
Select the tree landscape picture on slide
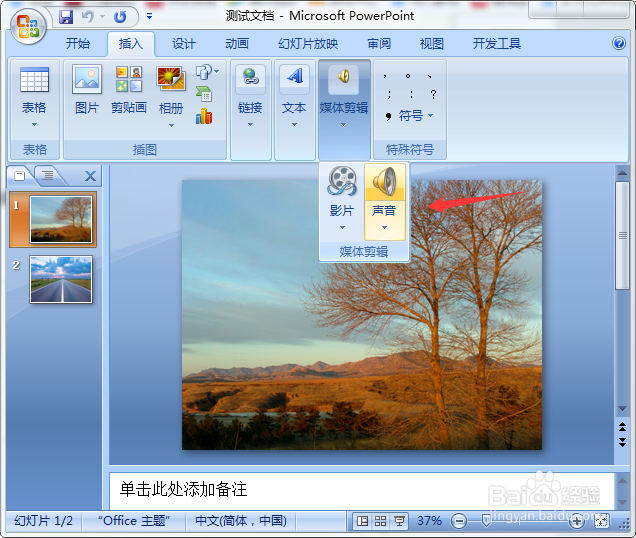pyautogui.click(x=362, y=315)
